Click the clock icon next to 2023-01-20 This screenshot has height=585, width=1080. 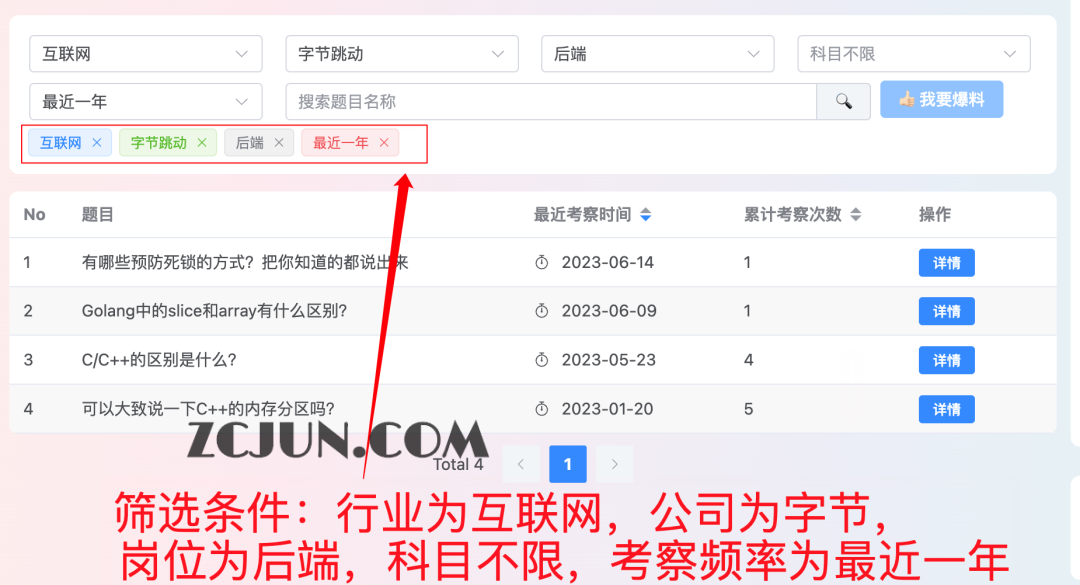[541, 409]
